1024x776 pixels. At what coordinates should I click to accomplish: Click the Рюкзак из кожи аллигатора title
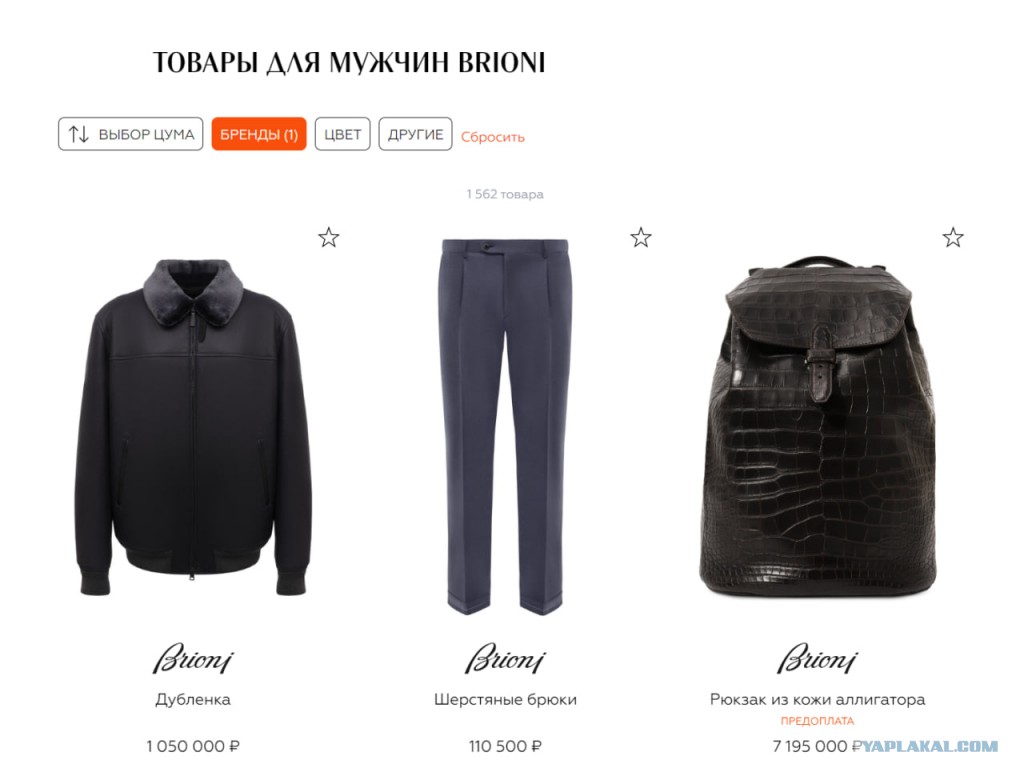[x=817, y=700]
